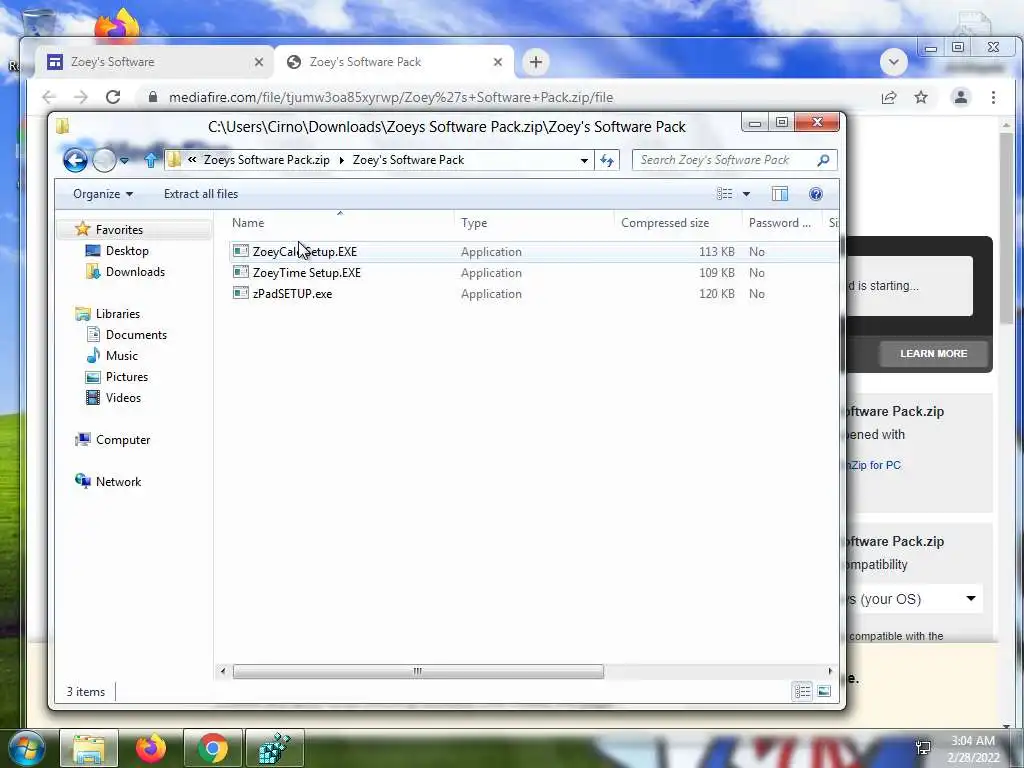
Task: Open Firefox from taskbar
Action: click(x=150, y=748)
